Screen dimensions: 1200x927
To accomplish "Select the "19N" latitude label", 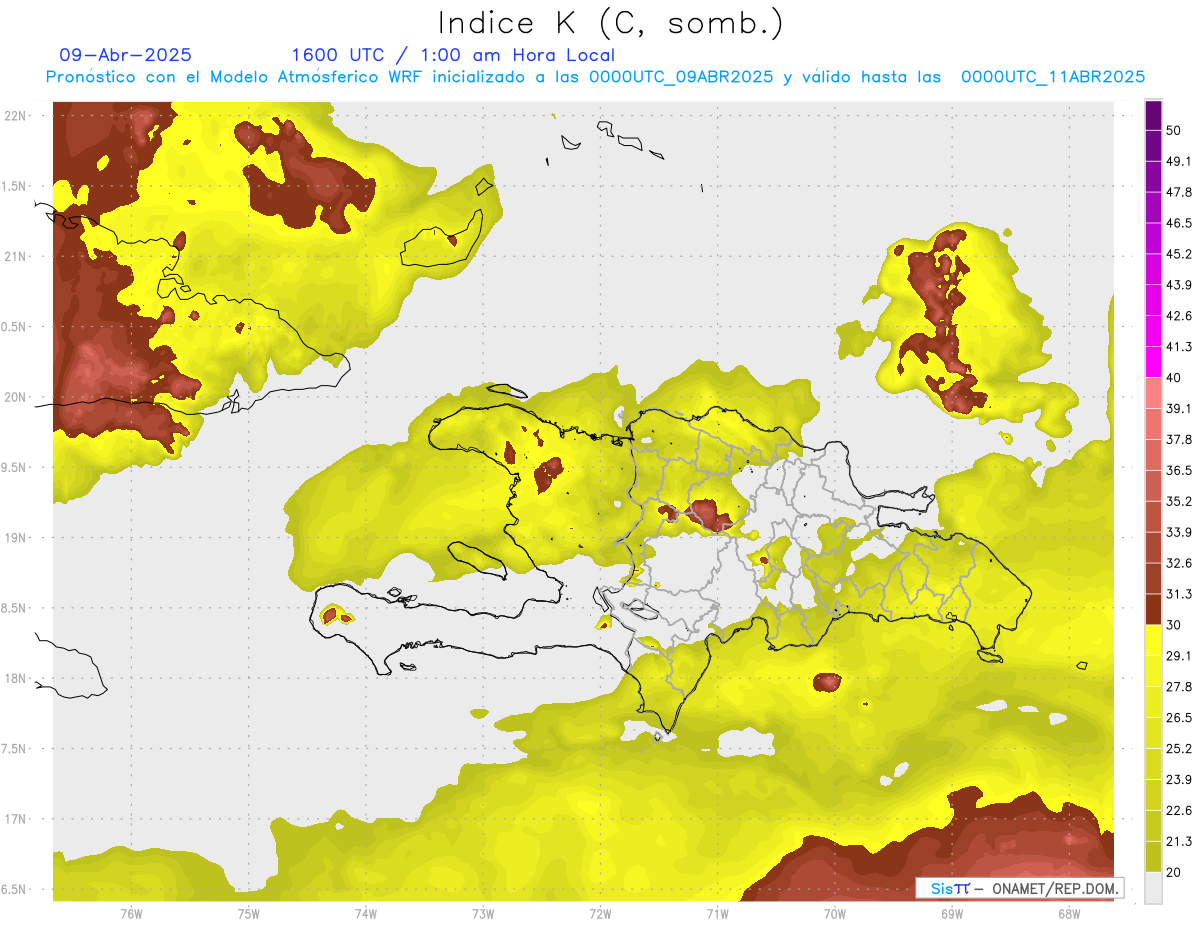I will [17, 537].
